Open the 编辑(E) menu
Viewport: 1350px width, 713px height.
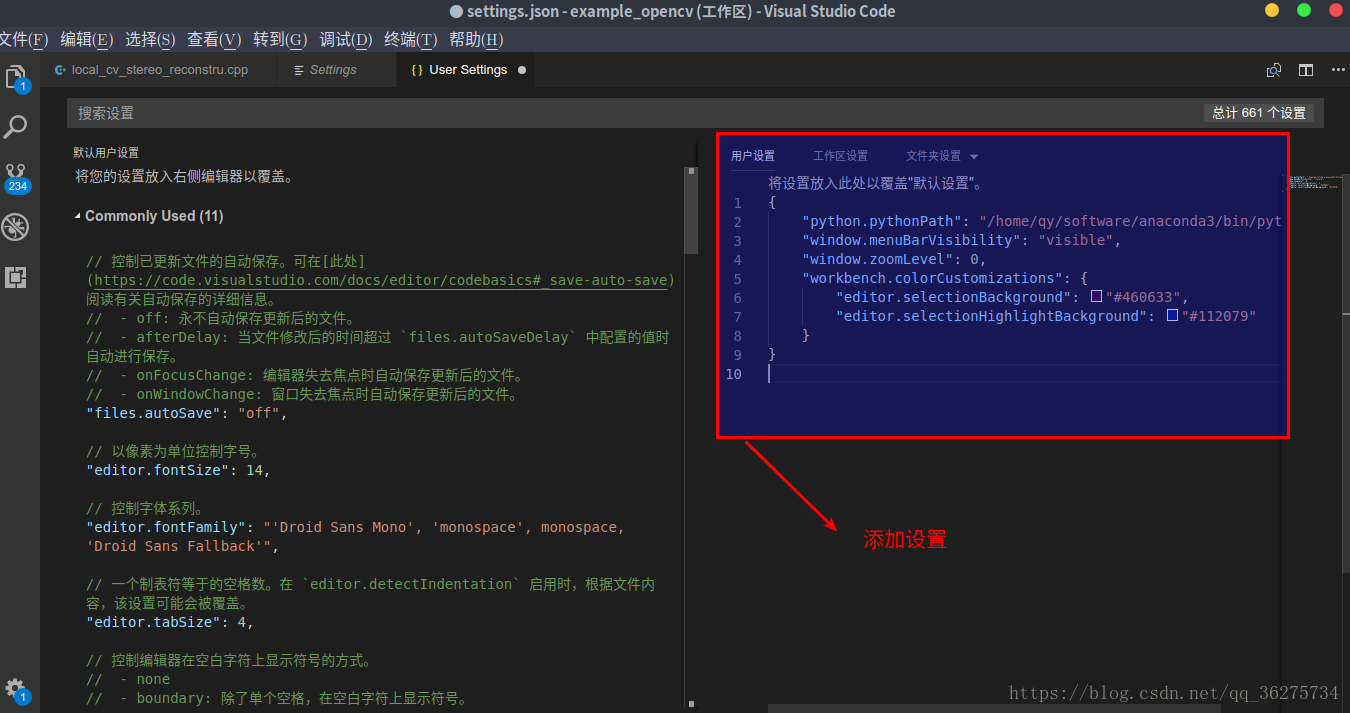pyautogui.click(x=86, y=40)
